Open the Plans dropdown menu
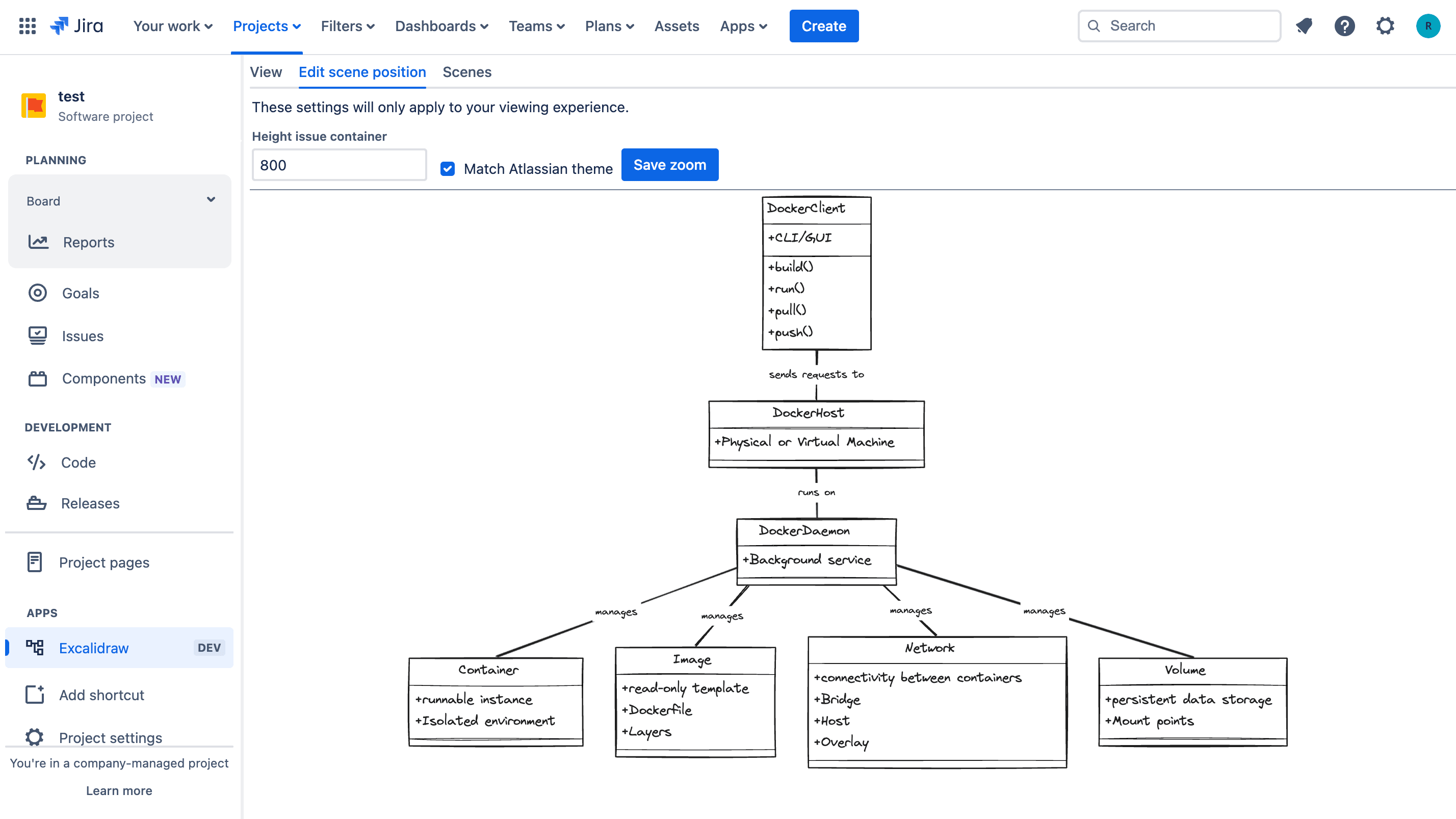Screen dimensions: 1456x819 click(x=609, y=26)
